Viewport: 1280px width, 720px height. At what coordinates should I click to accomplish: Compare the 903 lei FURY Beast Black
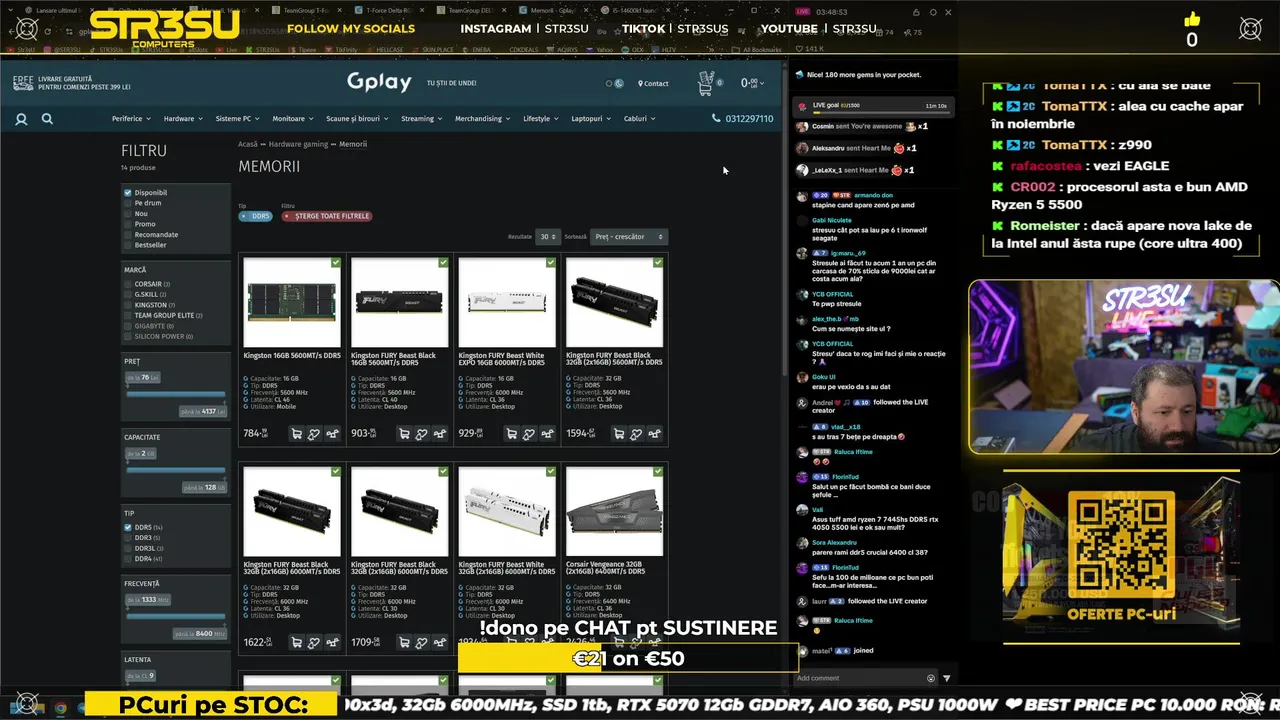[440, 434]
